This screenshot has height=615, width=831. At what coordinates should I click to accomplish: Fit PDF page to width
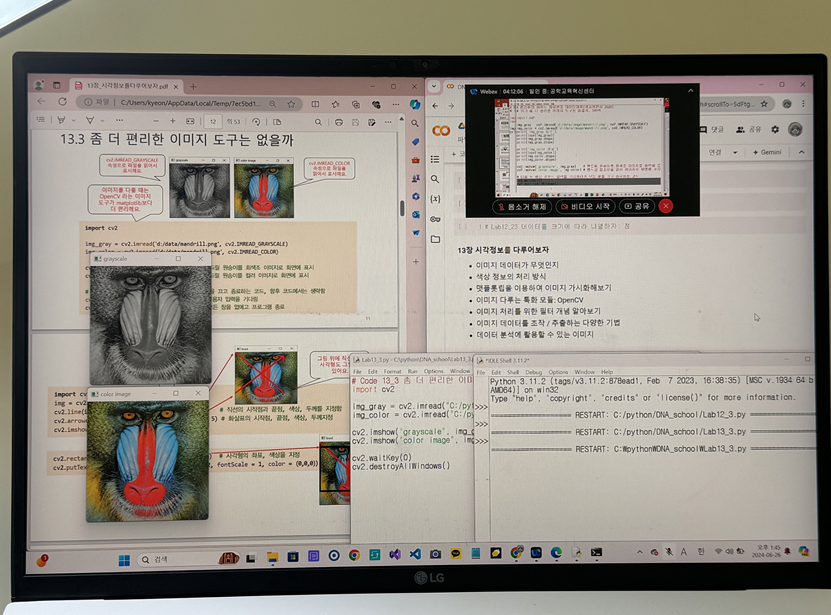coord(190,121)
